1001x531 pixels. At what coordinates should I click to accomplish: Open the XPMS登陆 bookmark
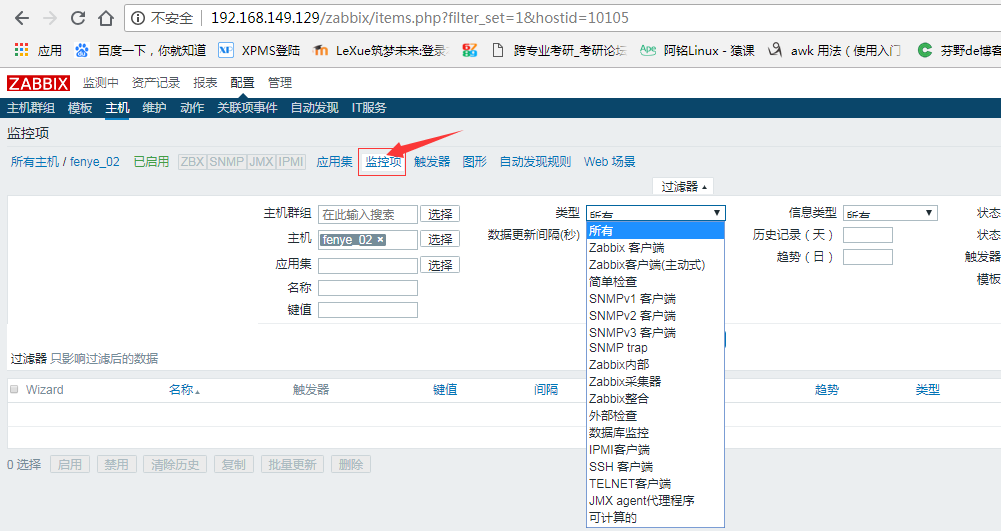click(259, 50)
